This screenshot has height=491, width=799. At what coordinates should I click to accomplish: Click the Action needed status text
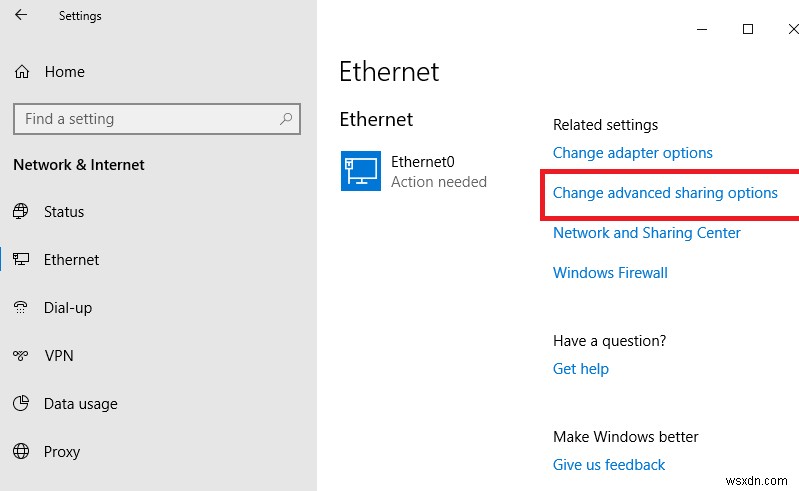click(439, 182)
